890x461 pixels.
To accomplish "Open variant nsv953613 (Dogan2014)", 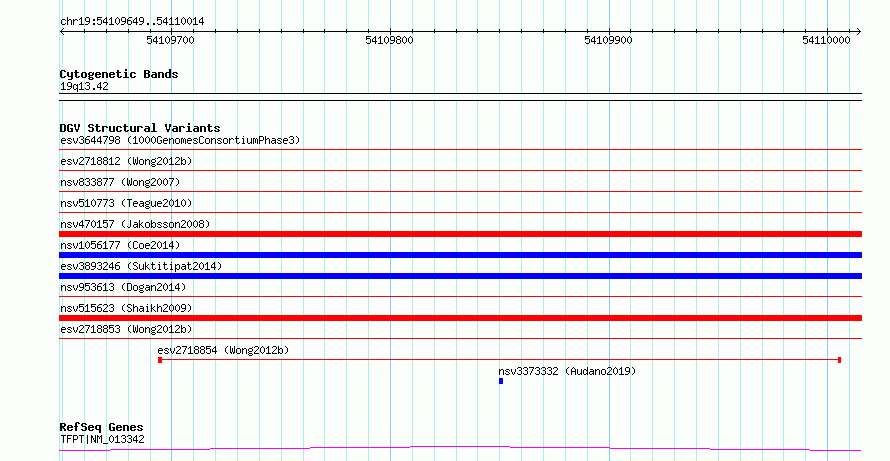I will point(123,287).
